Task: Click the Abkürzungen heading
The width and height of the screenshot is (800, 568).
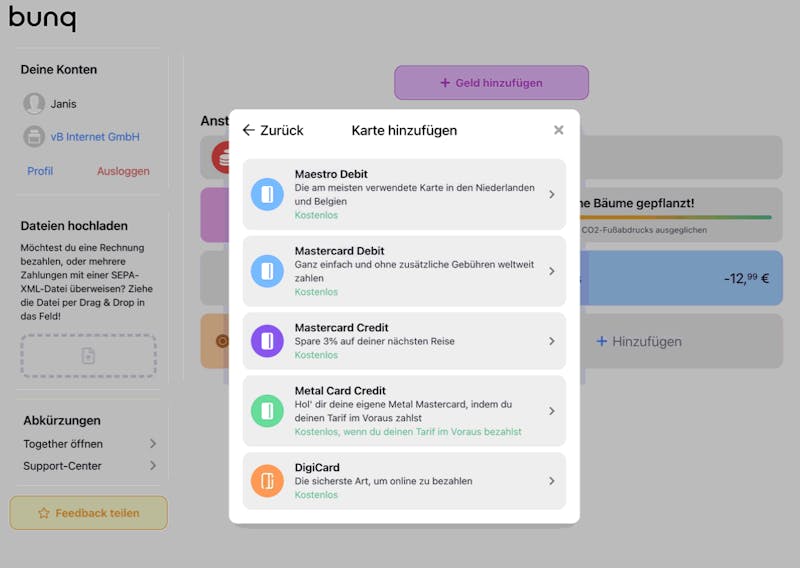Action: (x=62, y=421)
